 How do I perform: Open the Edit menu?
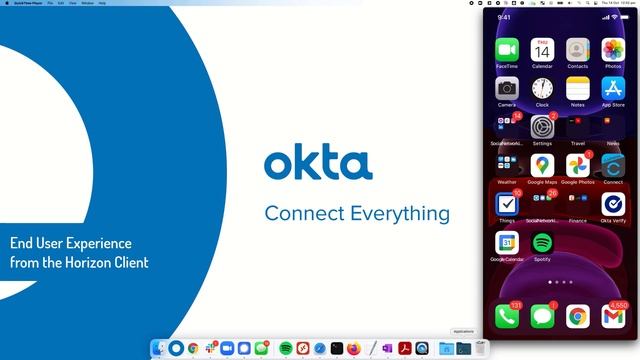(61, 3)
